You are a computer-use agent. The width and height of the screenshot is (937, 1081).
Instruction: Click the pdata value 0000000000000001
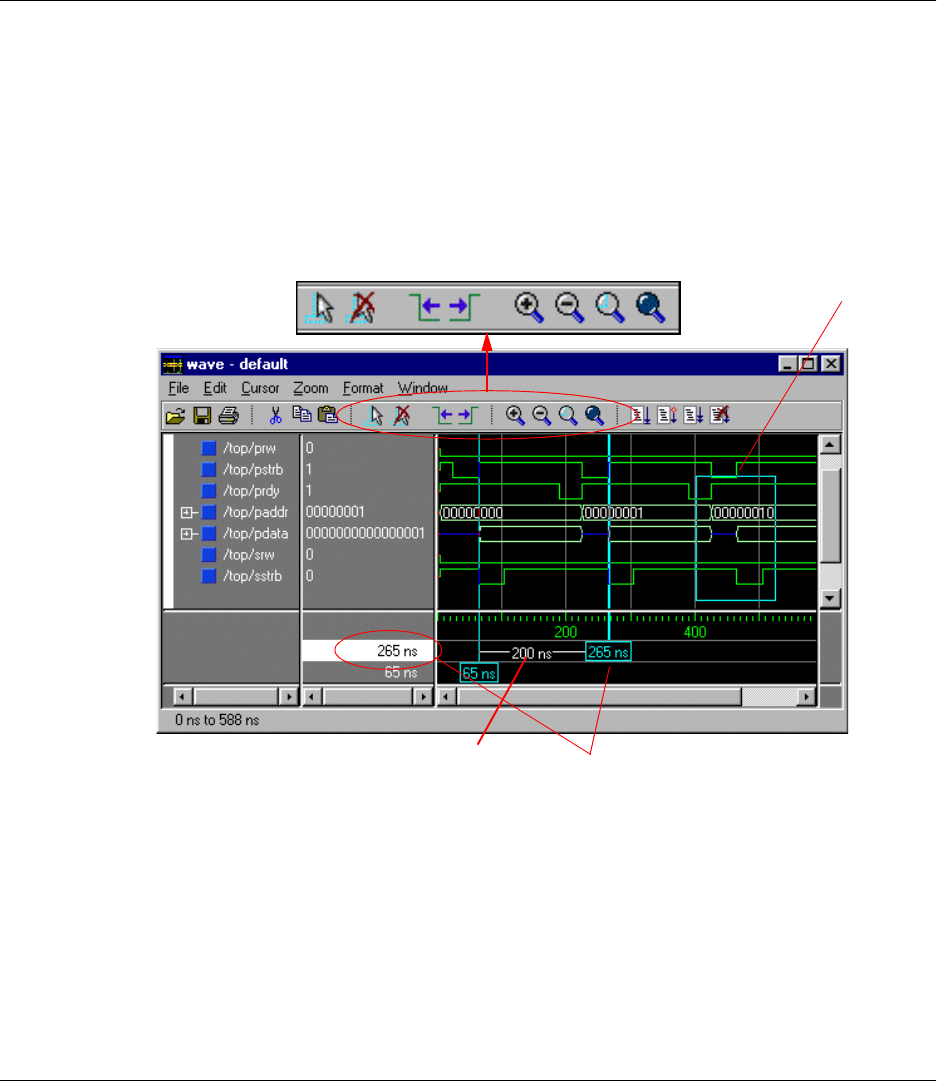point(365,534)
